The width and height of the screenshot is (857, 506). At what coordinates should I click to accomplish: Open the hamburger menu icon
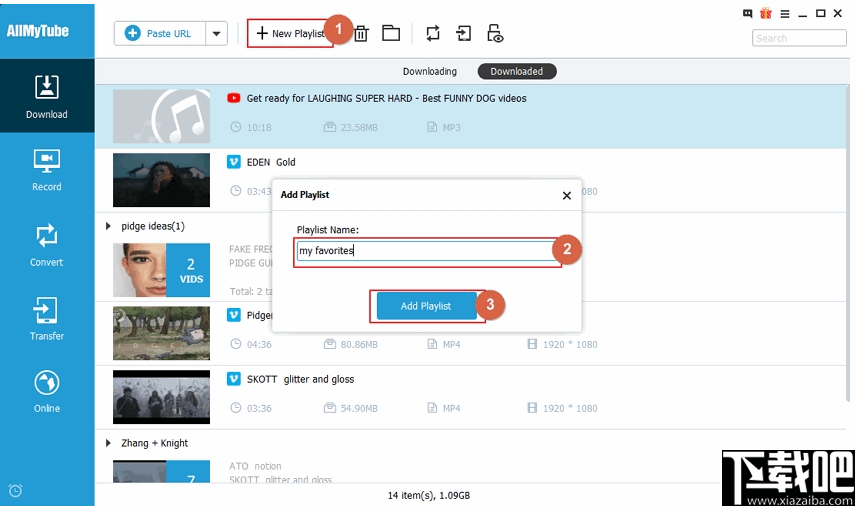785,14
